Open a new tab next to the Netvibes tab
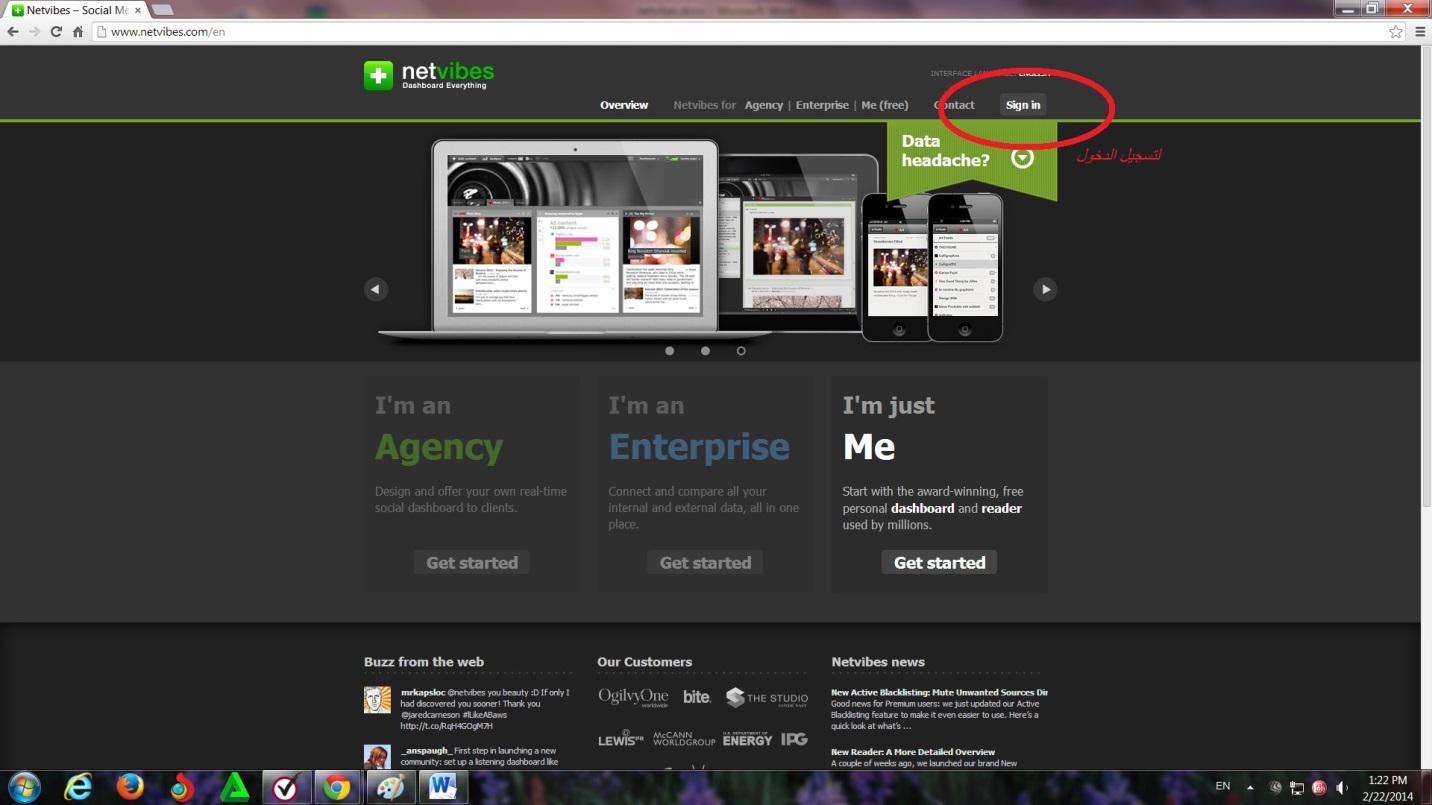Viewport: 1432px width, 805px height. [x=161, y=10]
